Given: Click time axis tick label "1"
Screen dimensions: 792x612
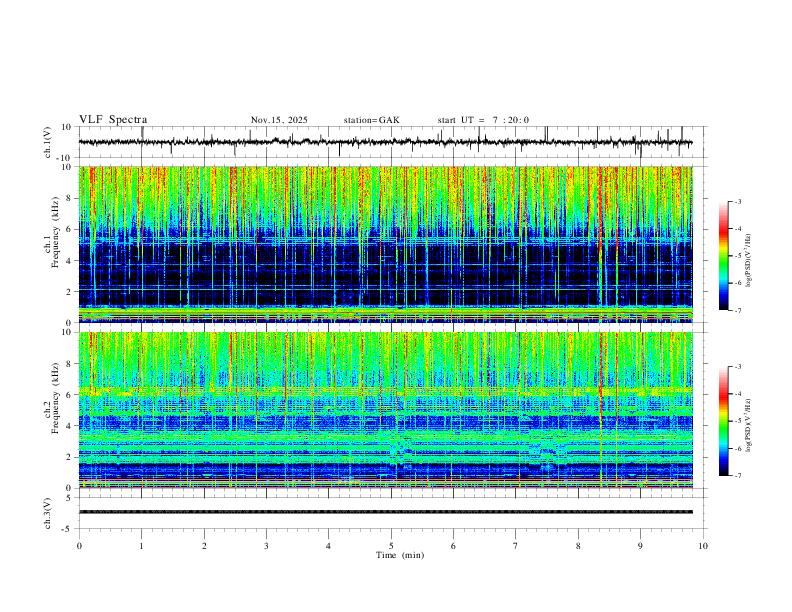Looking at the screenshot, I should (141, 546).
